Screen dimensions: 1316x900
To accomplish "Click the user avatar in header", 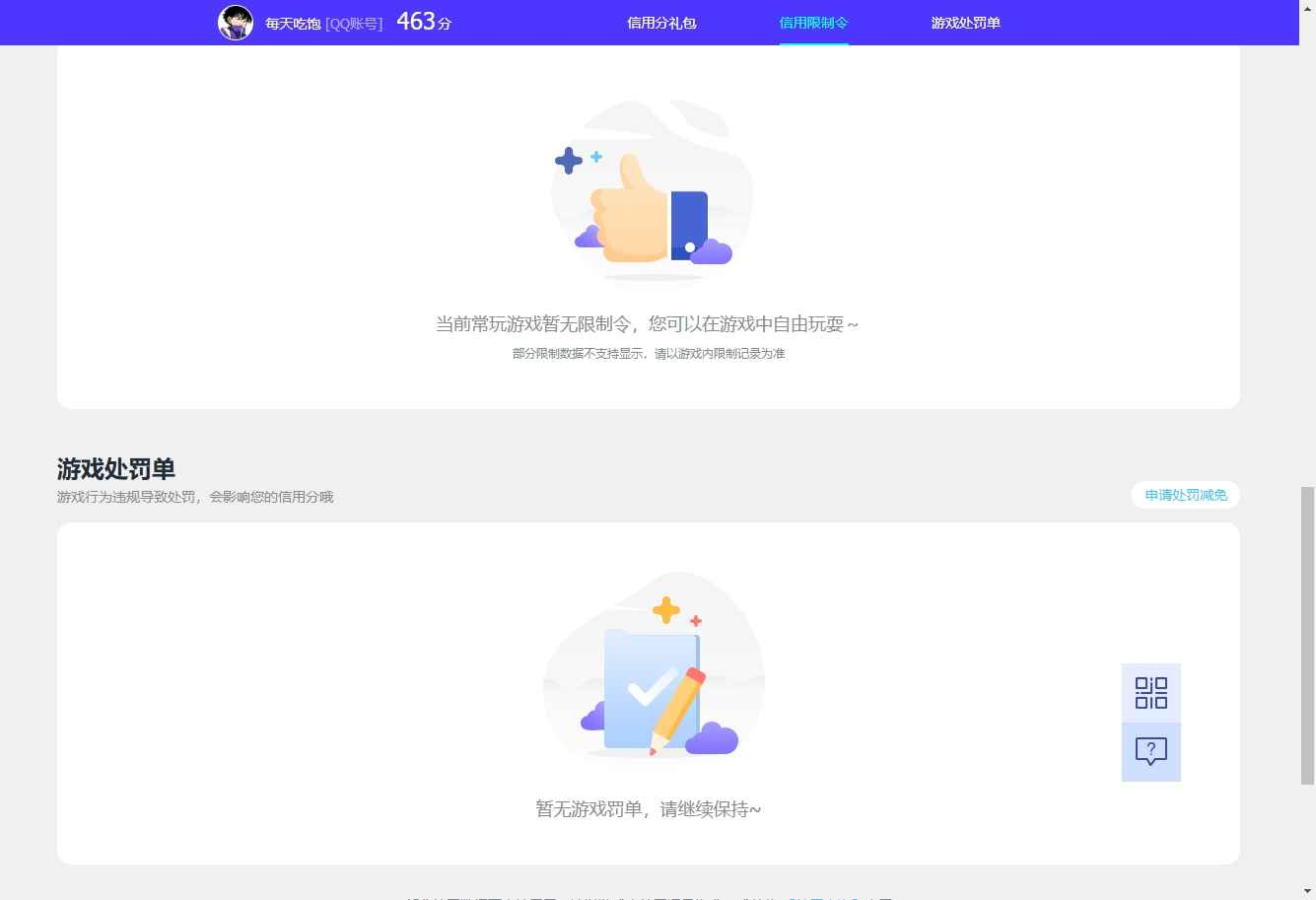I will [x=236, y=23].
